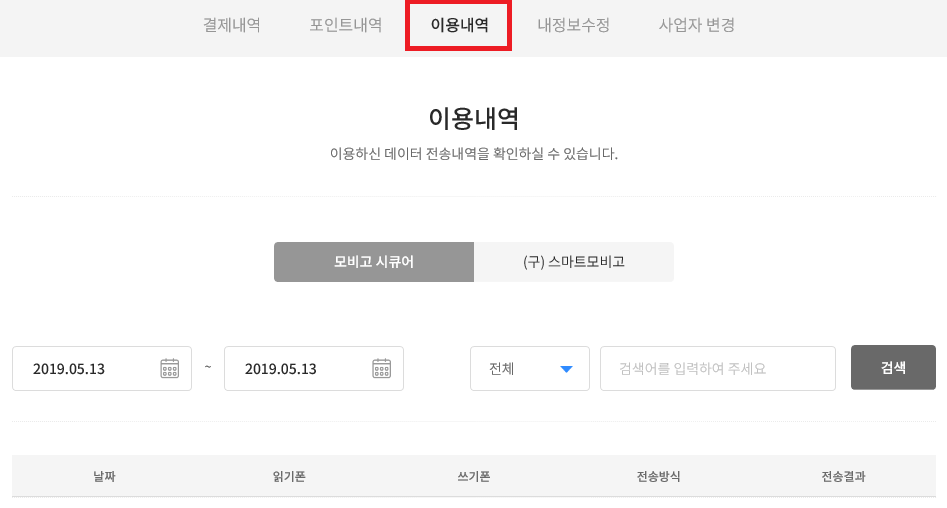Screen dimensions: 947x508
Task: Select the 모비고 시큐어 toggle
Action: [x=374, y=262]
